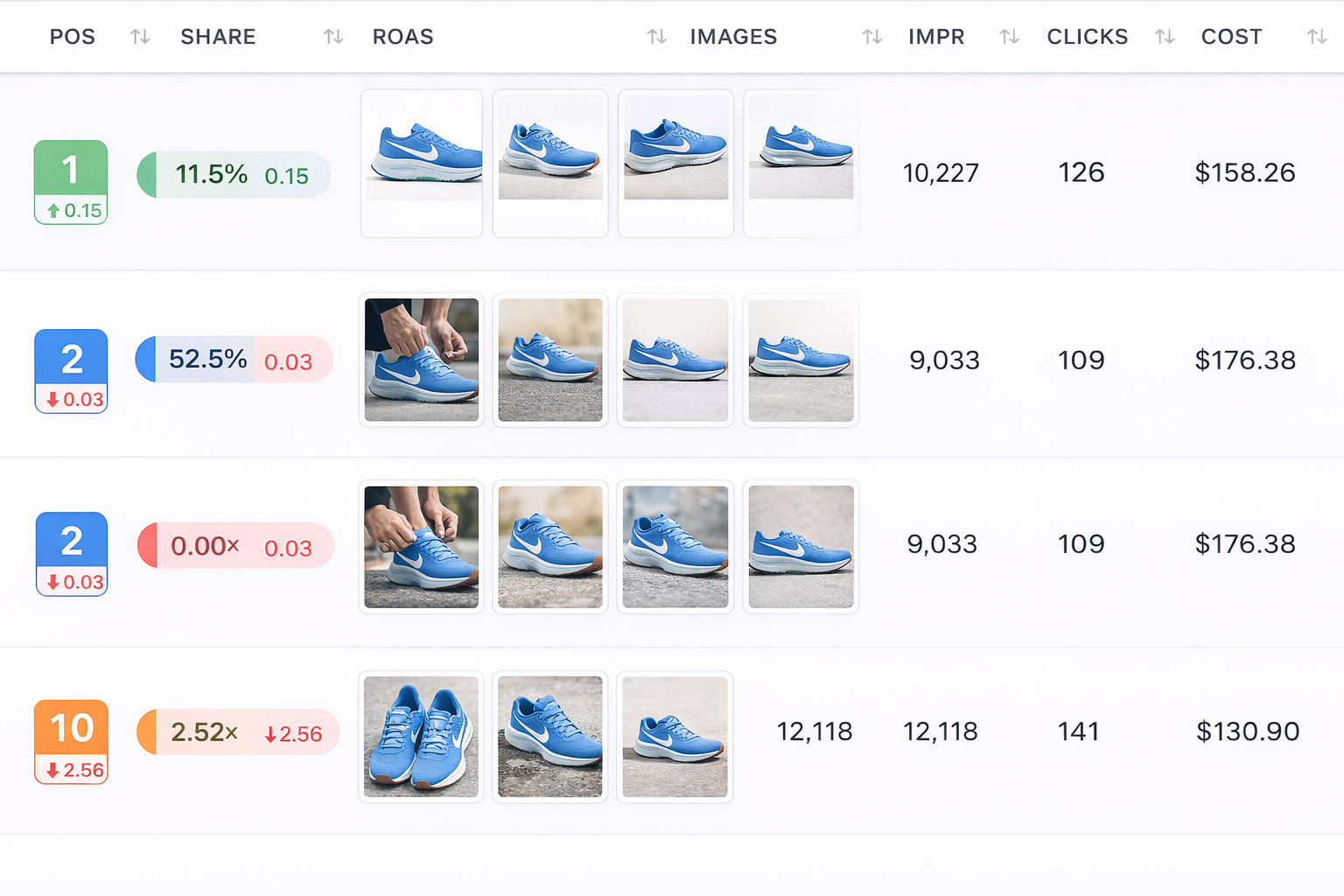1344x896 pixels.
Task: Click the orange position 10 badge
Action: click(x=71, y=741)
